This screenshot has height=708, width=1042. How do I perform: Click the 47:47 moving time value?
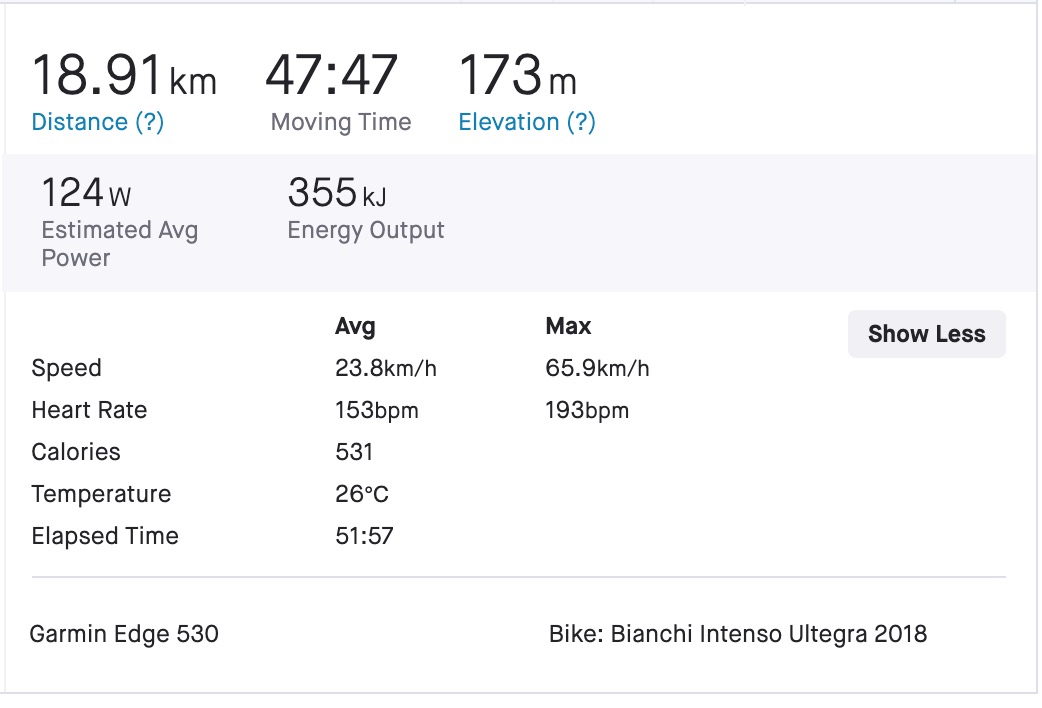pos(332,75)
